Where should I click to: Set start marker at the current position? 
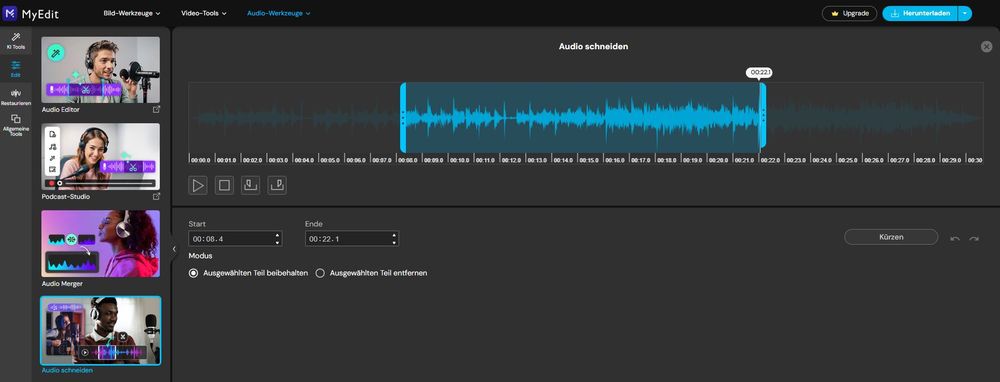pos(251,186)
